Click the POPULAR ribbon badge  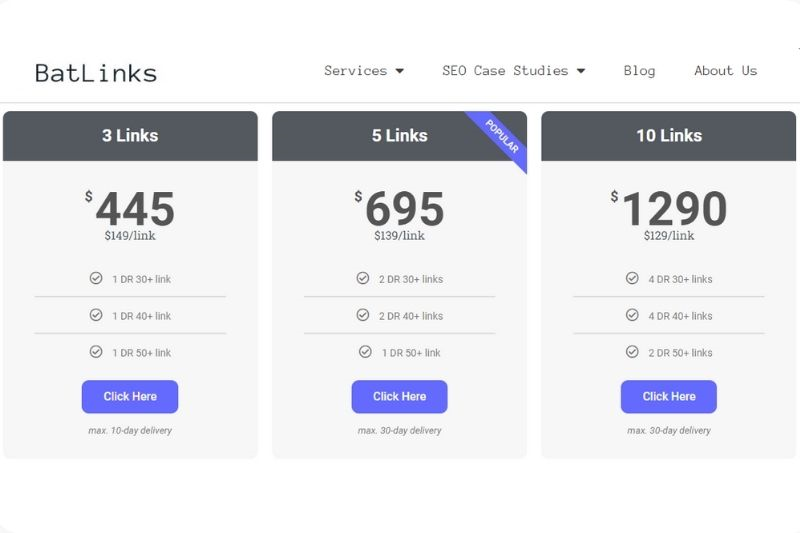click(502, 136)
